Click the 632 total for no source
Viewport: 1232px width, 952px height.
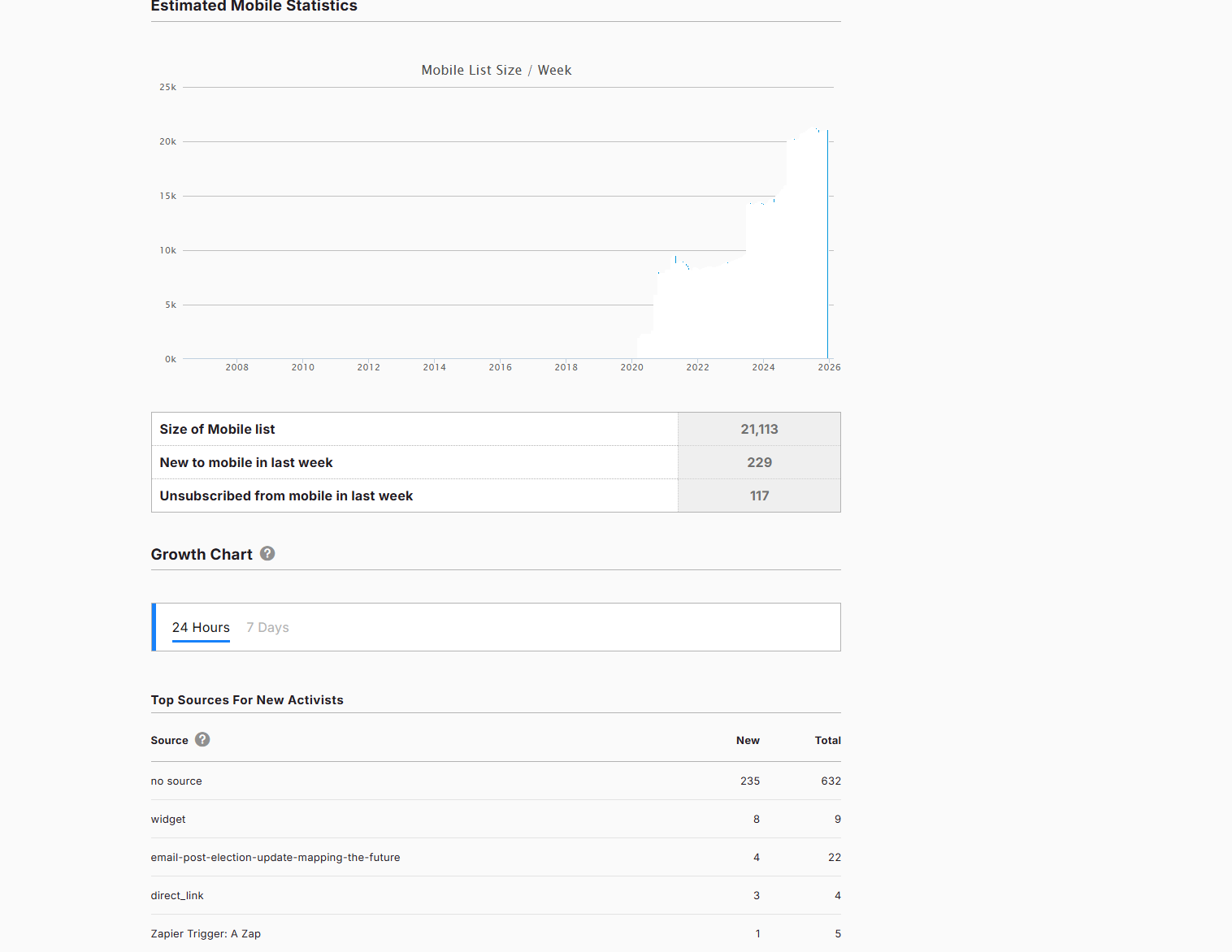point(831,781)
